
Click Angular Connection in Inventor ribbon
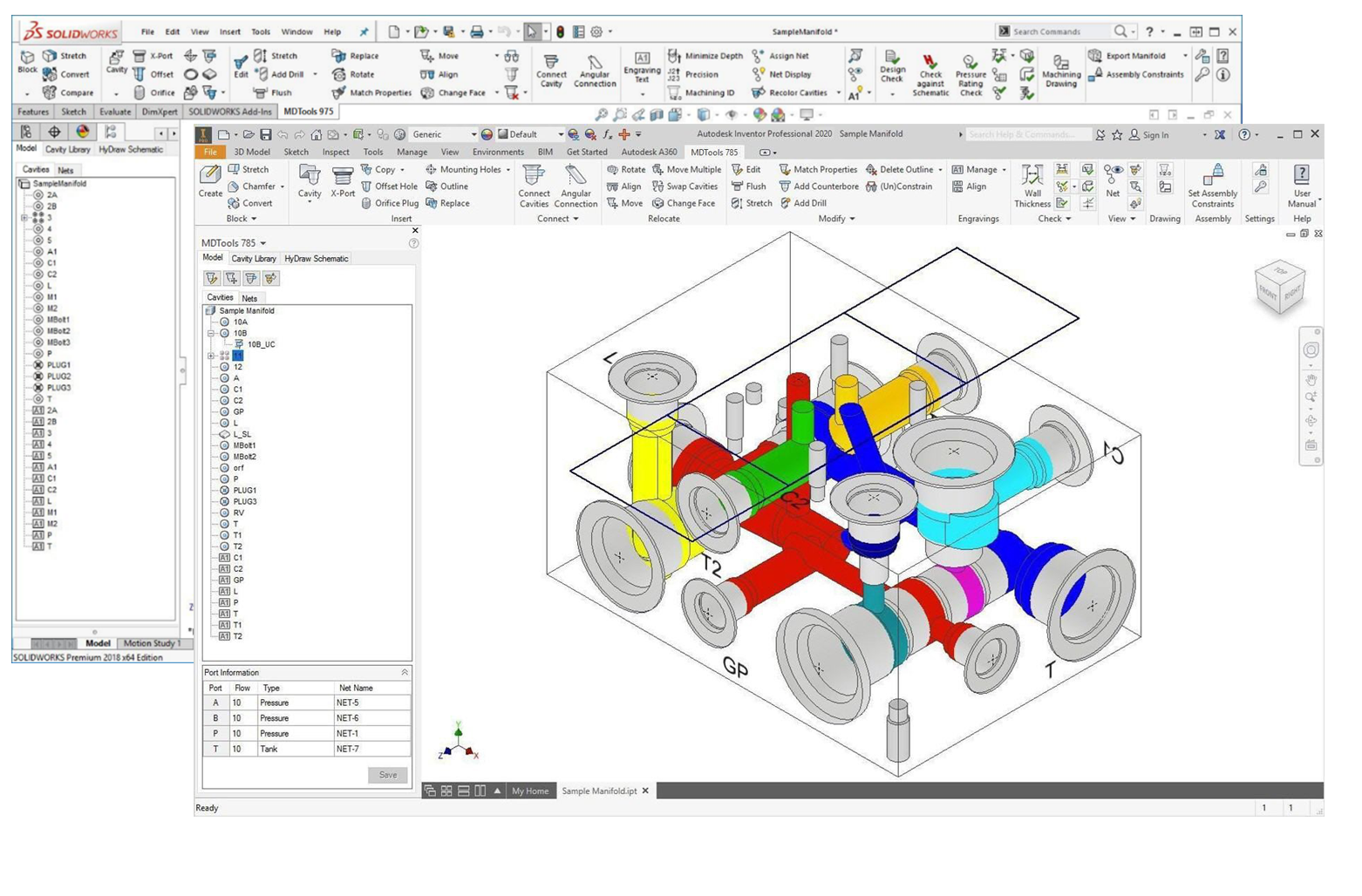pyautogui.click(x=575, y=186)
